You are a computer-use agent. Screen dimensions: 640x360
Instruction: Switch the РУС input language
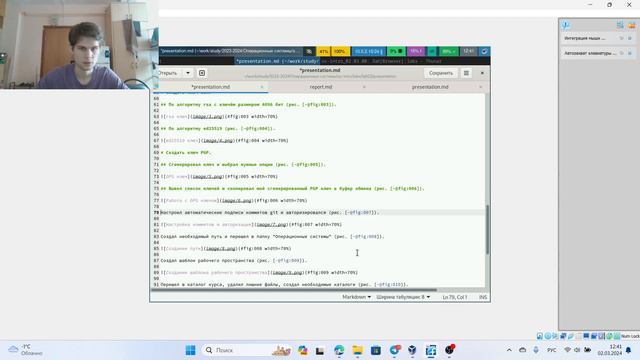[x=551, y=350]
